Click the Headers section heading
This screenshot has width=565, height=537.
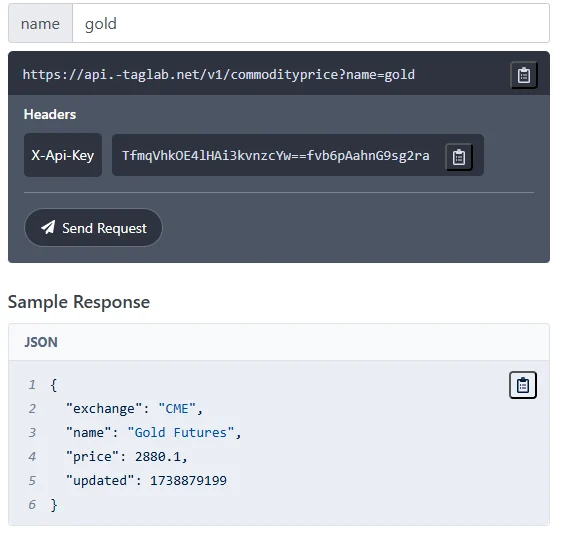pyautogui.click(x=50, y=114)
